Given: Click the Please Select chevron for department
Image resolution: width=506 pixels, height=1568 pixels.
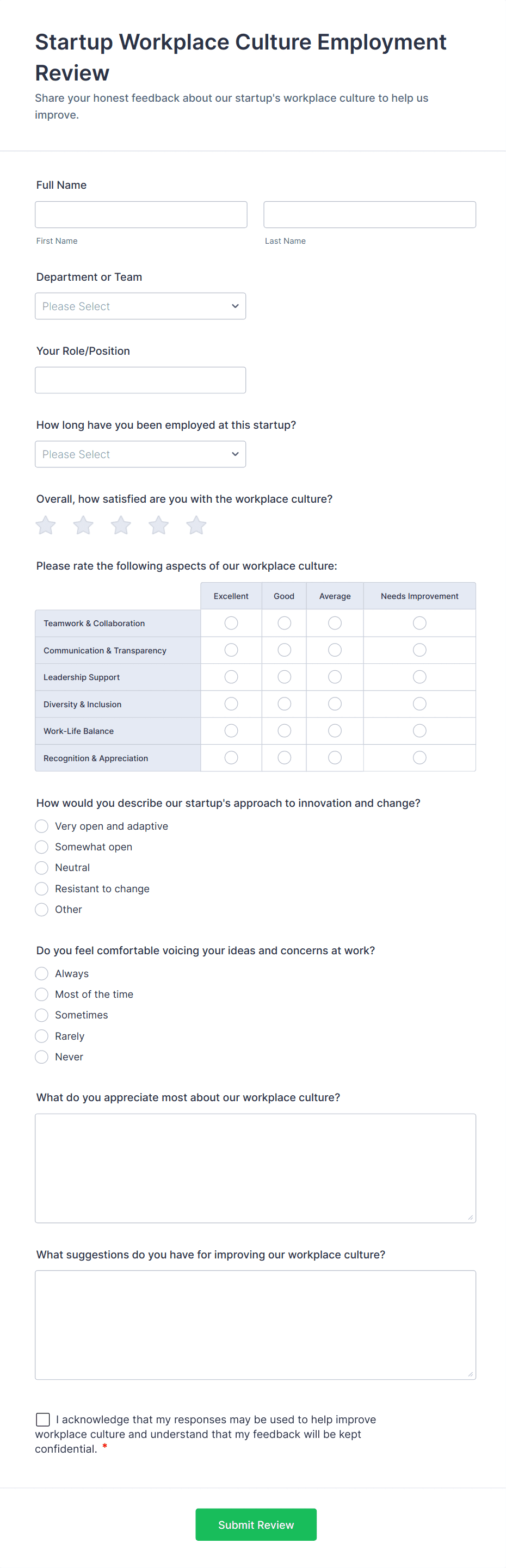Looking at the screenshot, I should coord(235,306).
